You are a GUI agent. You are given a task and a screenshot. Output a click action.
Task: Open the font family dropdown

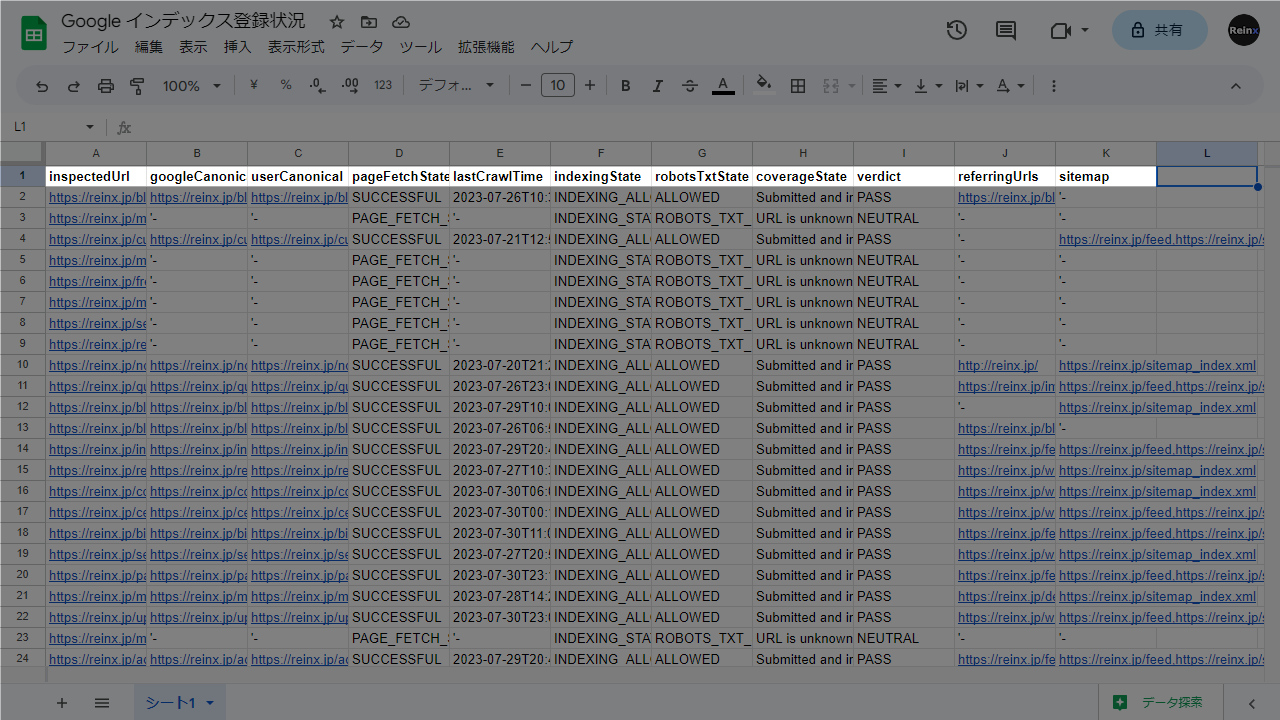click(x=456, y=86)
